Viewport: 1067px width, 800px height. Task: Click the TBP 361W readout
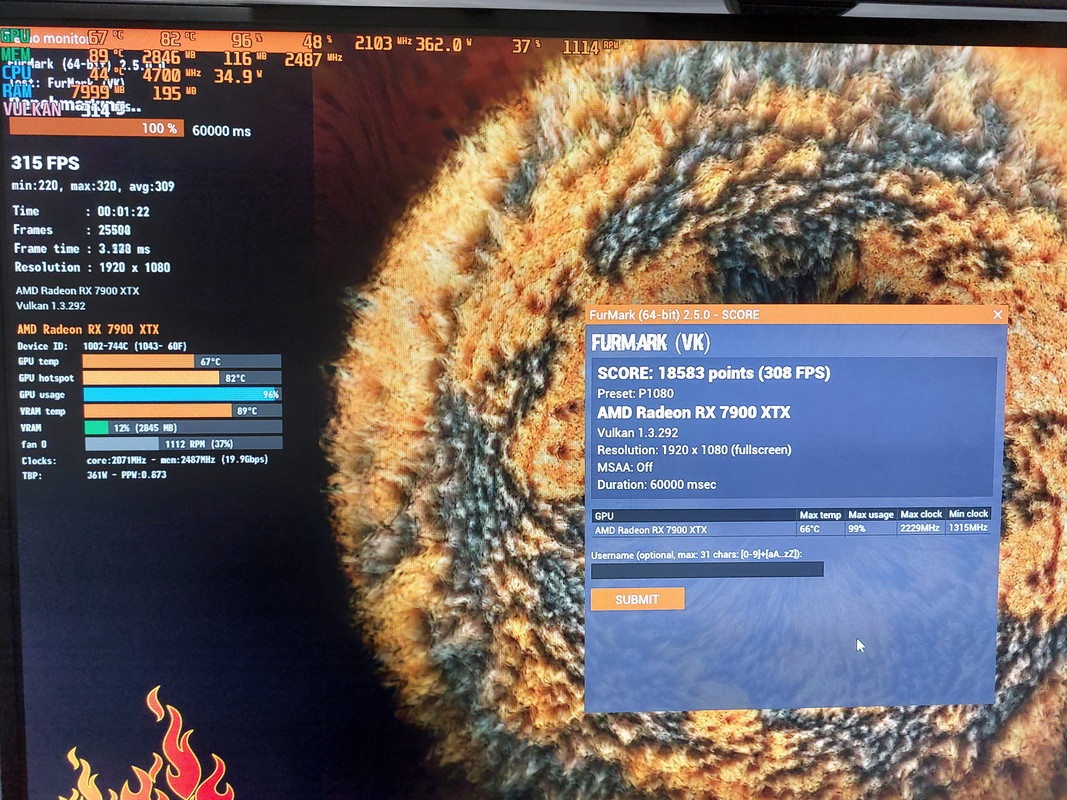[x=94, y=475]
